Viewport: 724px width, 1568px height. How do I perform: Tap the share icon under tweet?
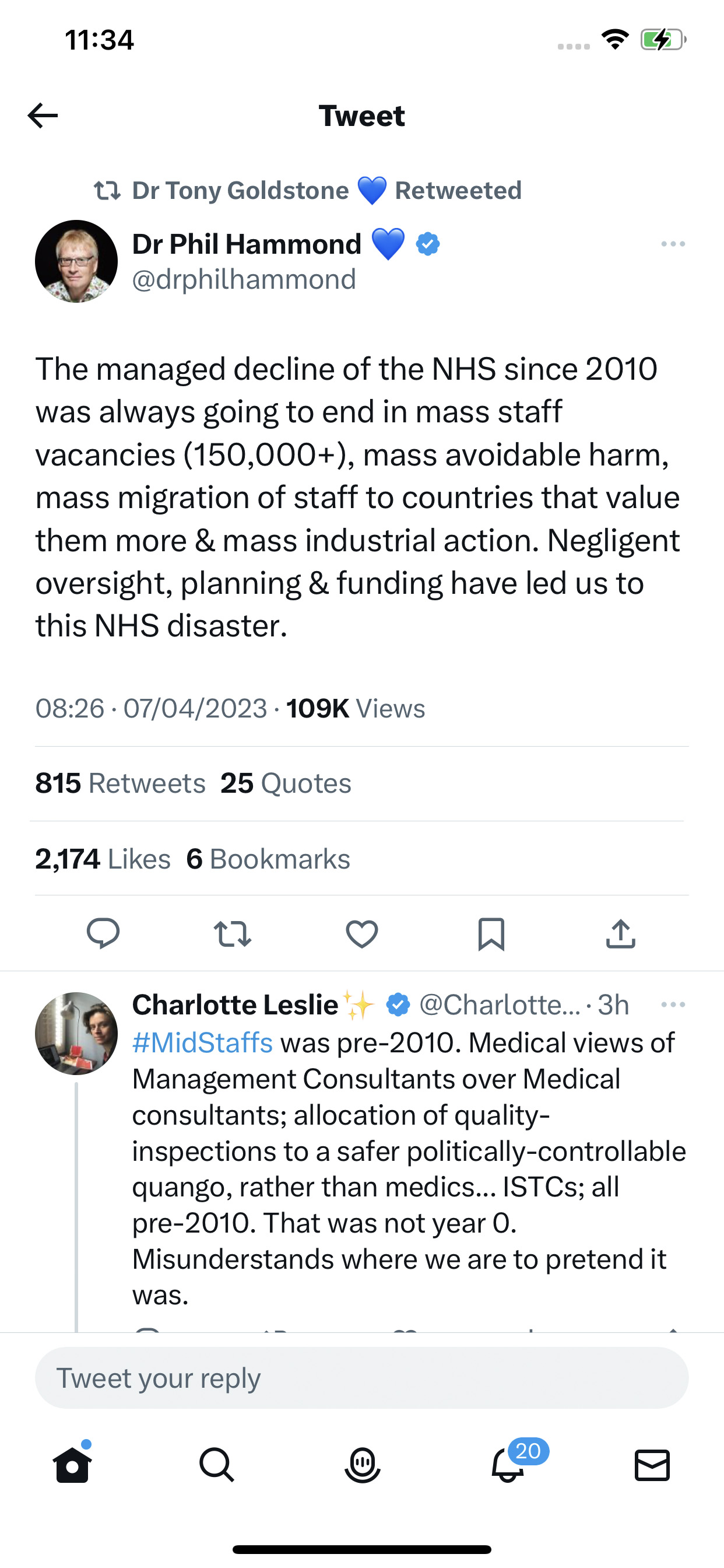pos(621,933)
